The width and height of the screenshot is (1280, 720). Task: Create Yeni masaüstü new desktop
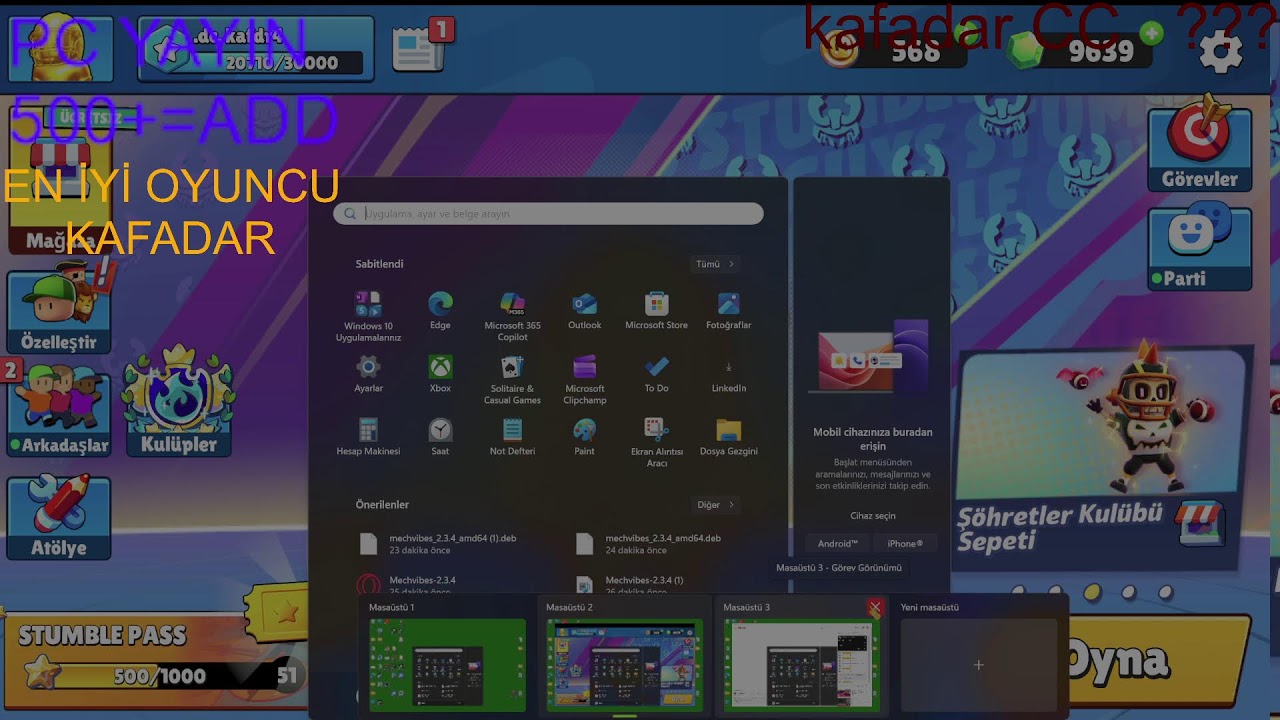[978, 665]
